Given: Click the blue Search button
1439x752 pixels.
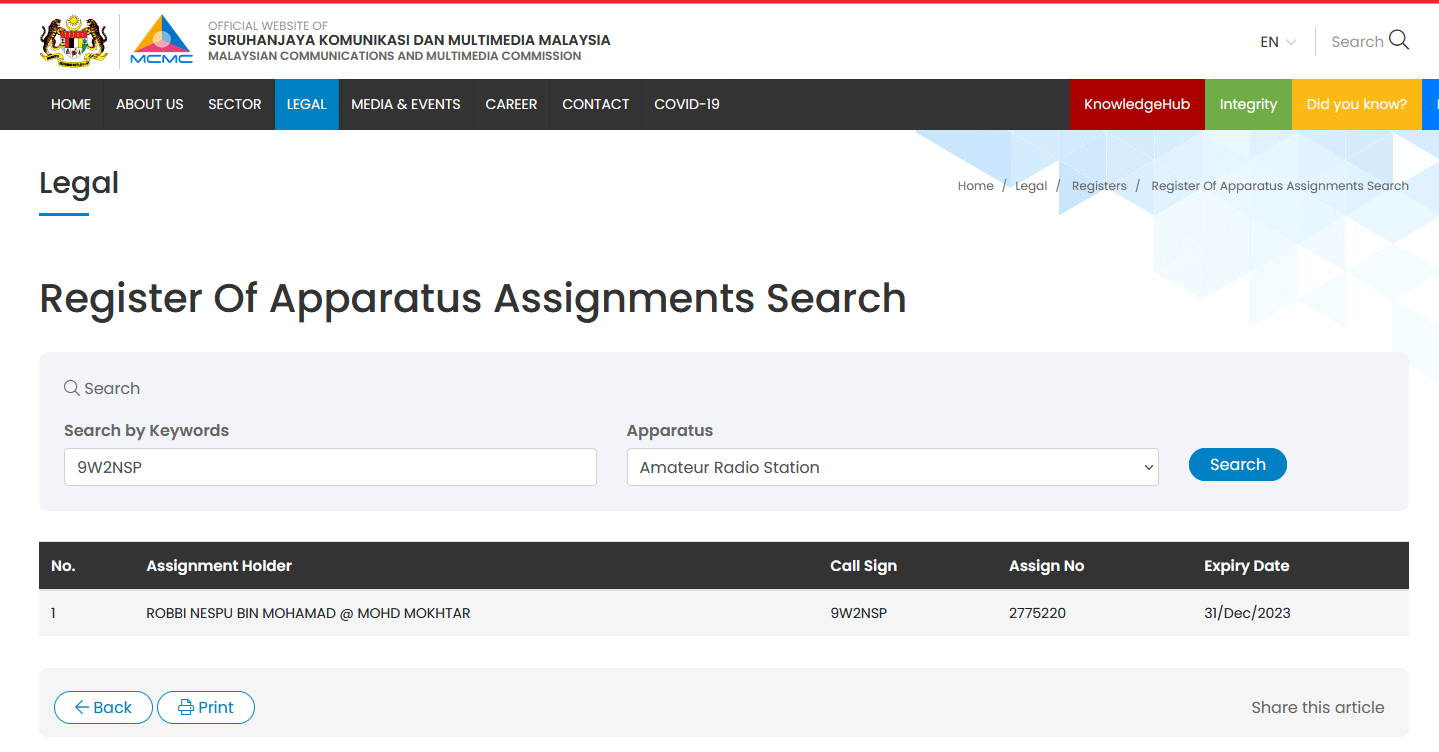Looking at the screenshot, I should coord(1238,464).
